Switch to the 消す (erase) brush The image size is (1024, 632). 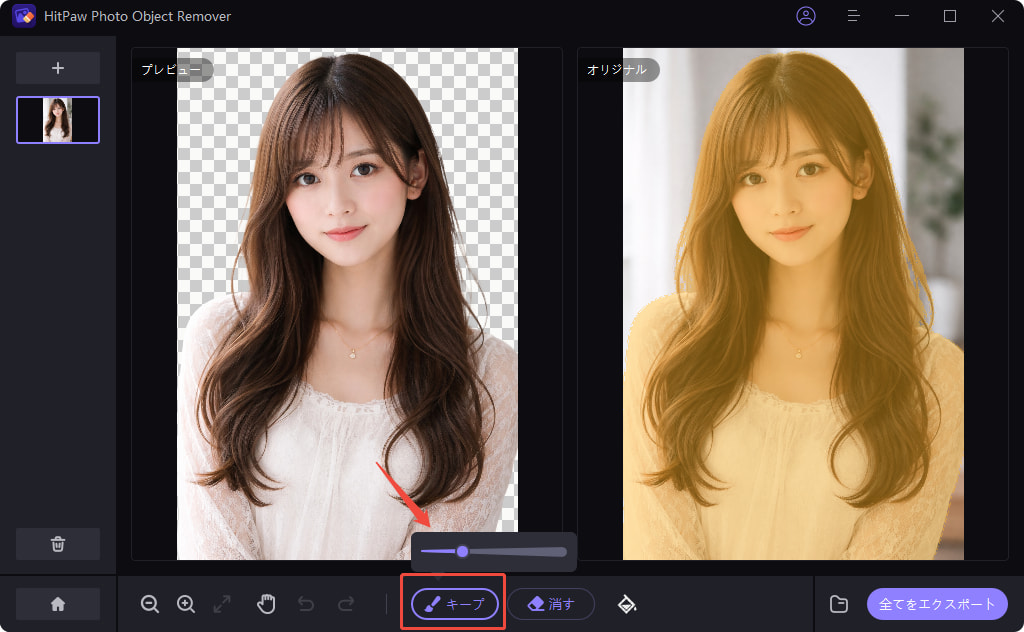click(551, 604)
